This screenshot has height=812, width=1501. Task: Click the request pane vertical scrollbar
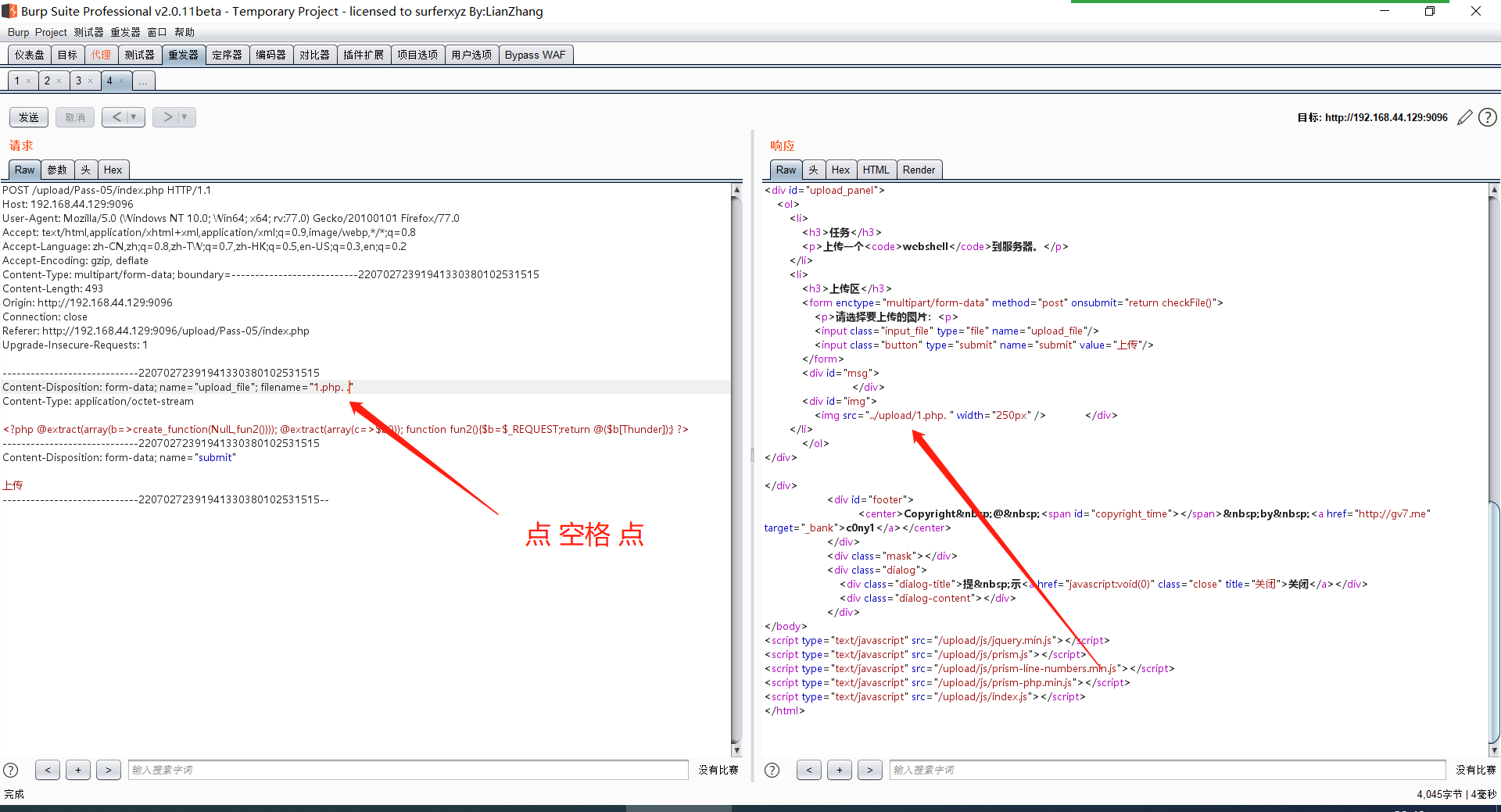[736, 469]
